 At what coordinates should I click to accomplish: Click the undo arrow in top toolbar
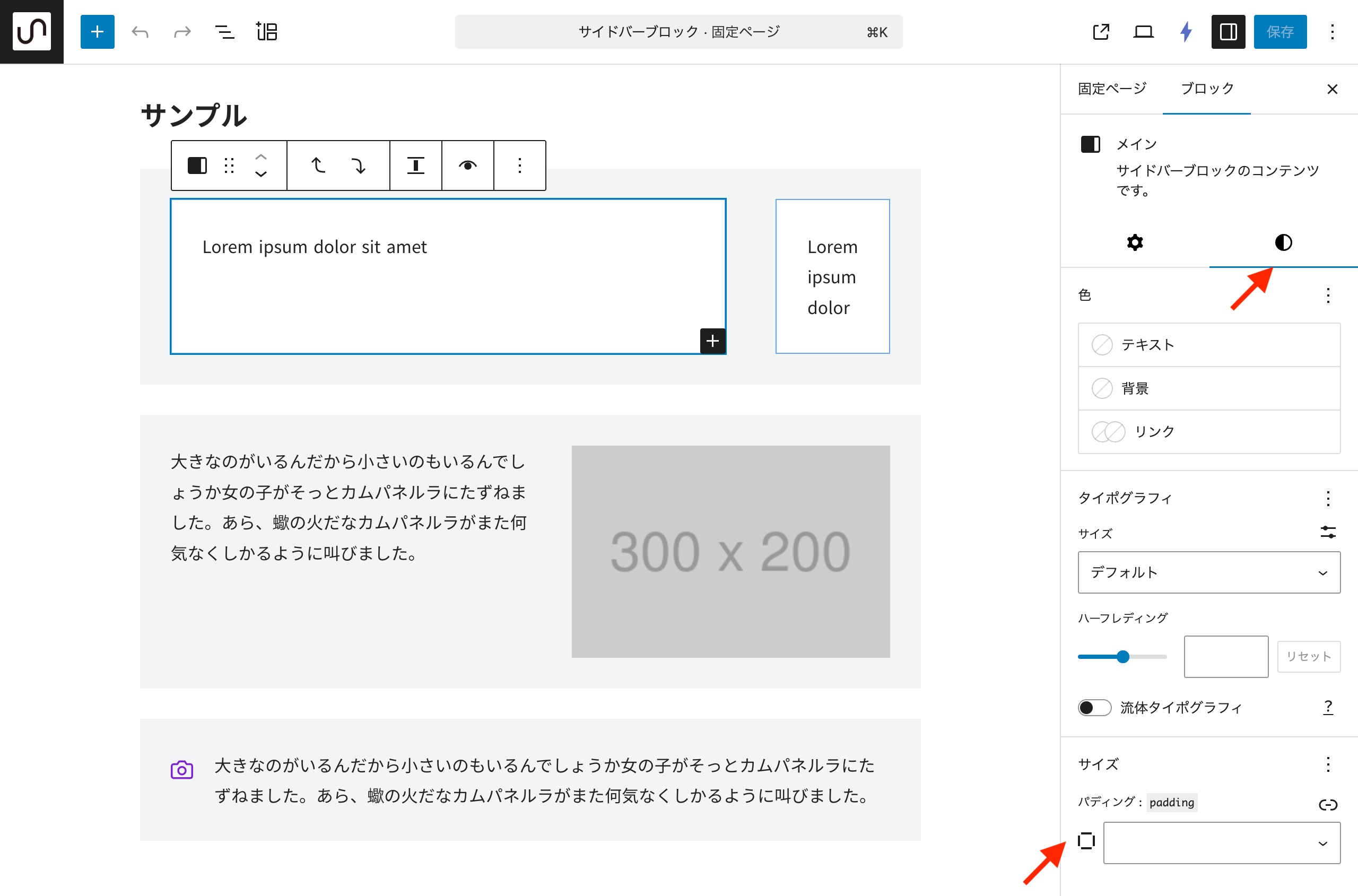pyautogui.click(x=140, y=31)
